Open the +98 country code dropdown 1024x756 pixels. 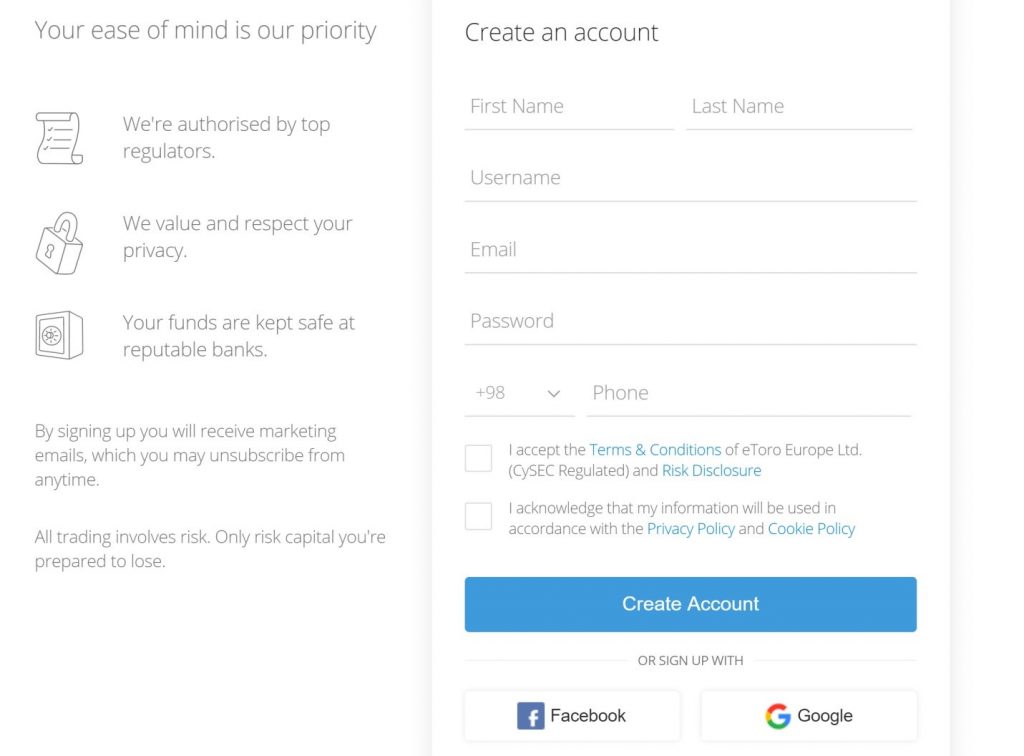519,393
